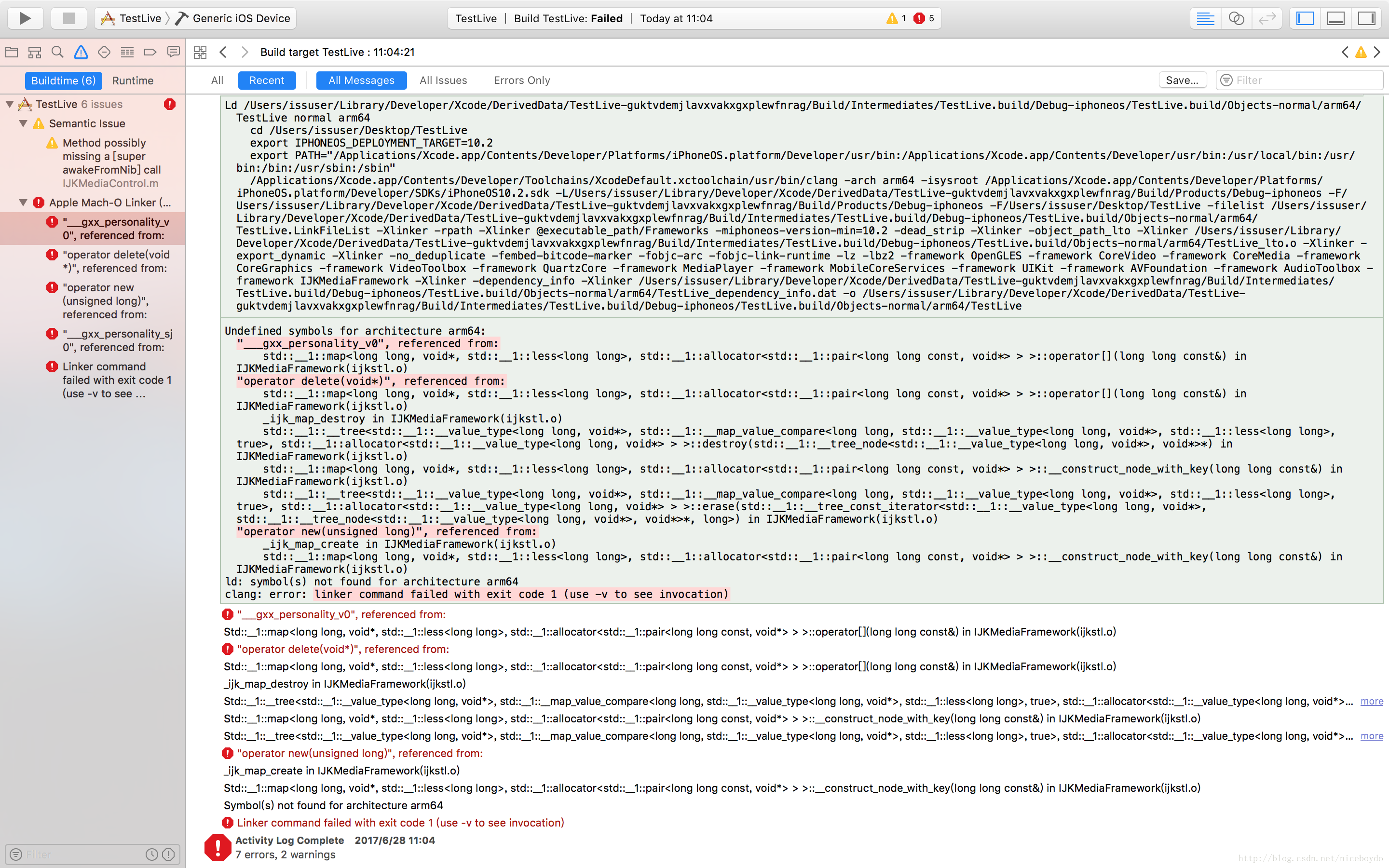Collapse the TestLive 6 issues group
The image size is (1389, 868).
10,104
